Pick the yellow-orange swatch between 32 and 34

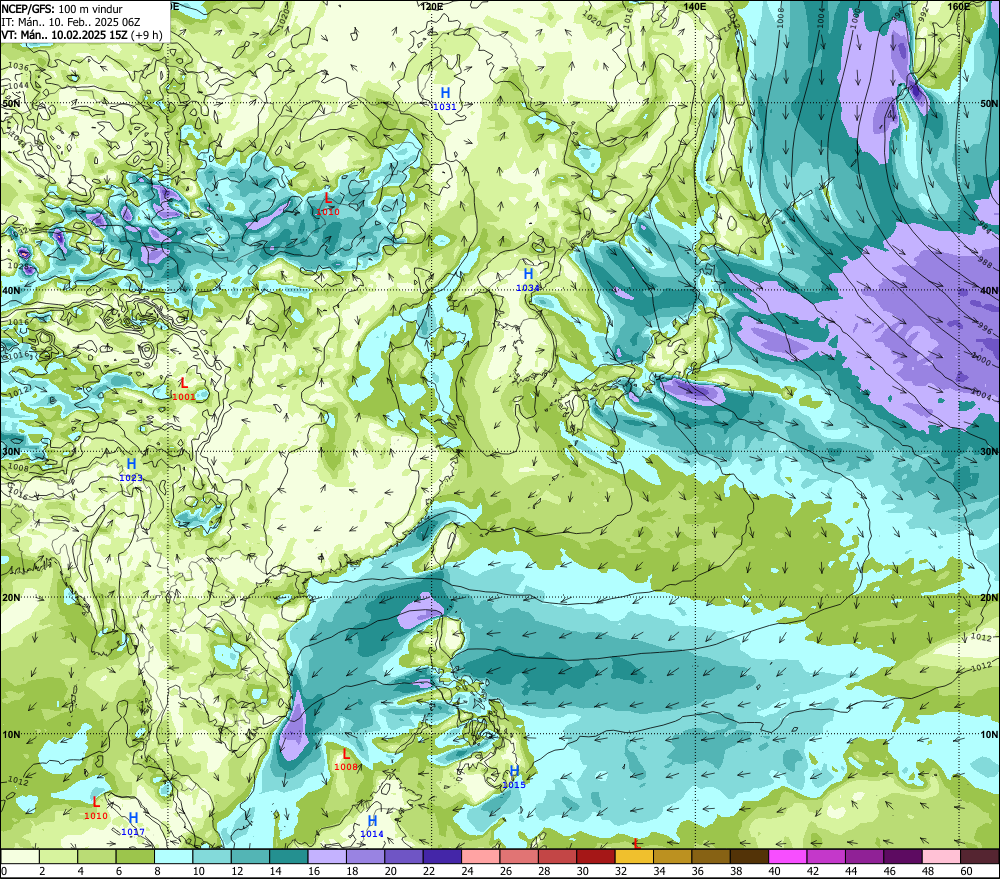click(634, 856)
